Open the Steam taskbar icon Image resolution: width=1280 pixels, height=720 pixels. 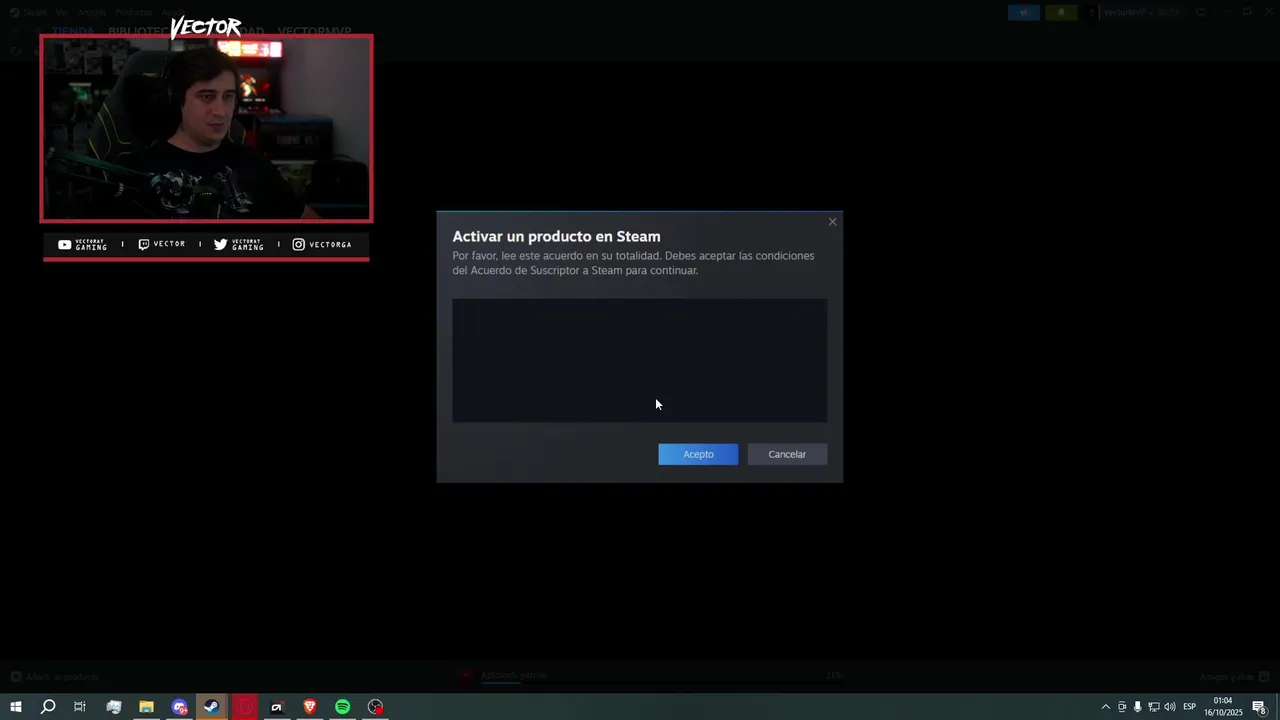[x=212, y=707]
